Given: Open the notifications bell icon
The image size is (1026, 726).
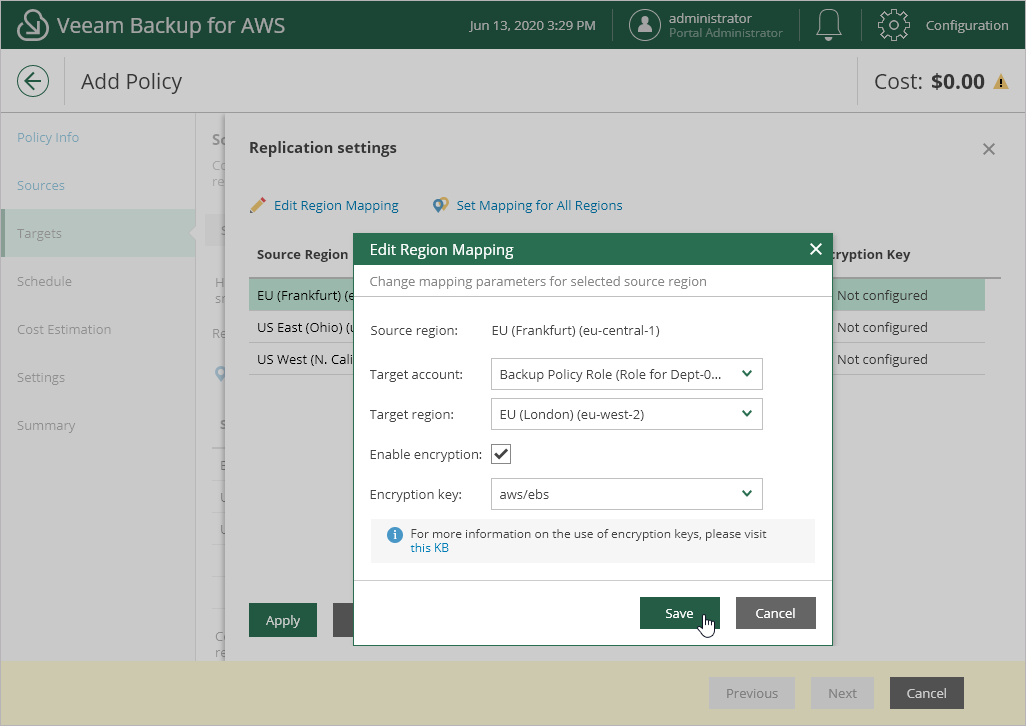Looking at the screenshot, I should coord(828,25).
